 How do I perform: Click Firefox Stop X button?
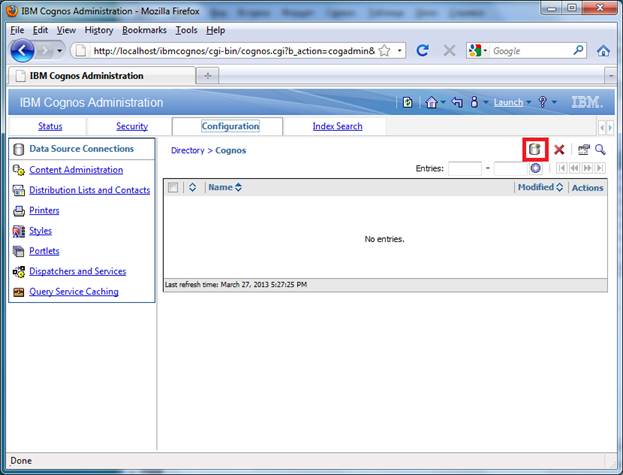[x=449, y=50]
